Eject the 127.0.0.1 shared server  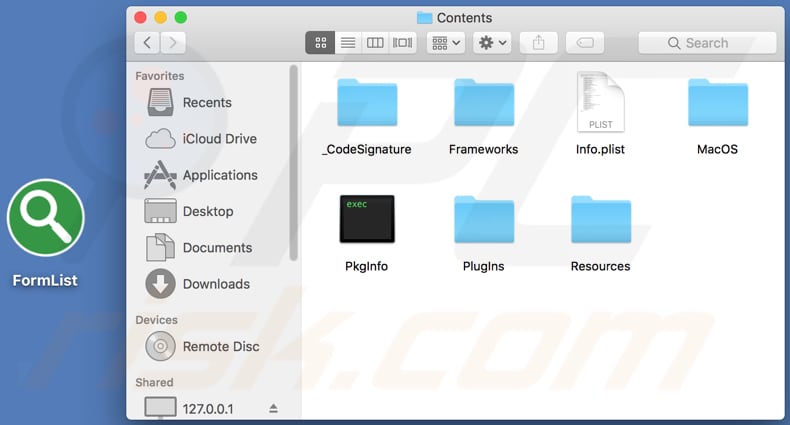(x=274, y=409)
